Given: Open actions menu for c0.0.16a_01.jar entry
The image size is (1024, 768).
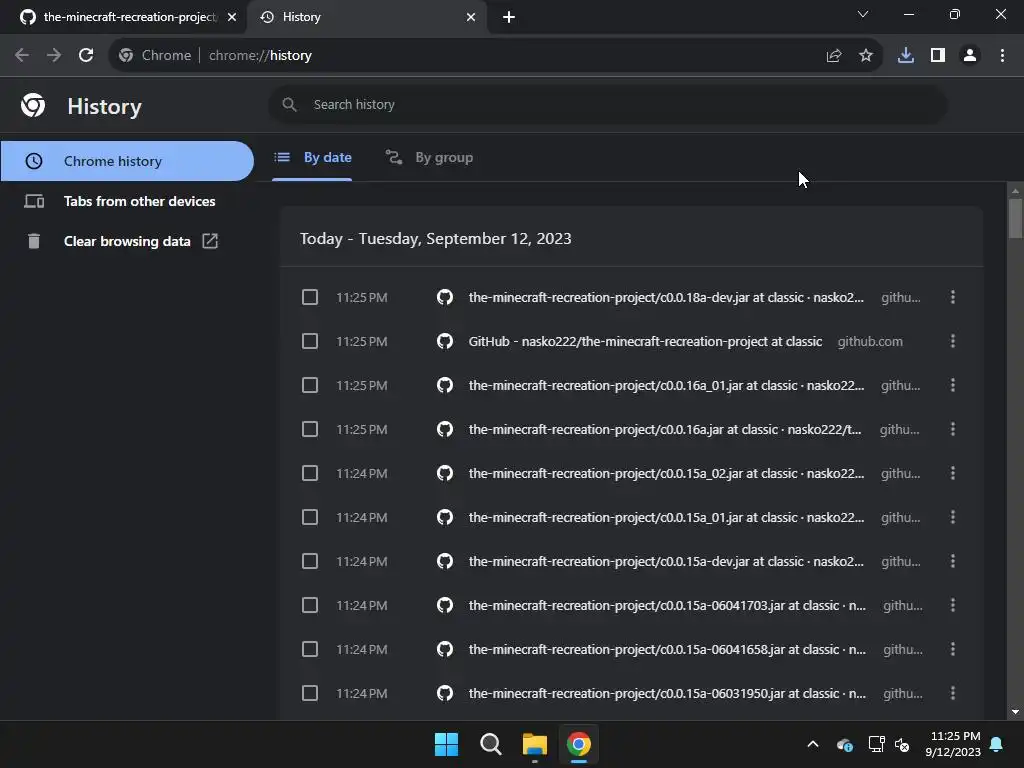Looking at the screenshot, I should point(953,385).
